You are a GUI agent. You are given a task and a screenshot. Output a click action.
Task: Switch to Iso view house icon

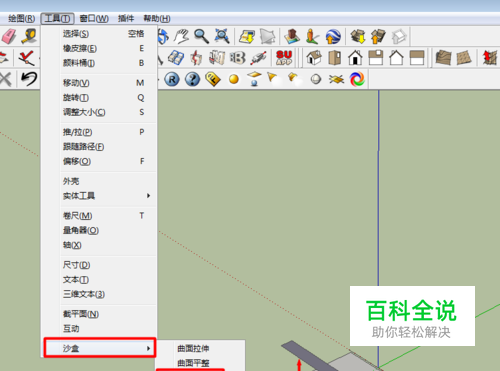(x=314, y=58)
